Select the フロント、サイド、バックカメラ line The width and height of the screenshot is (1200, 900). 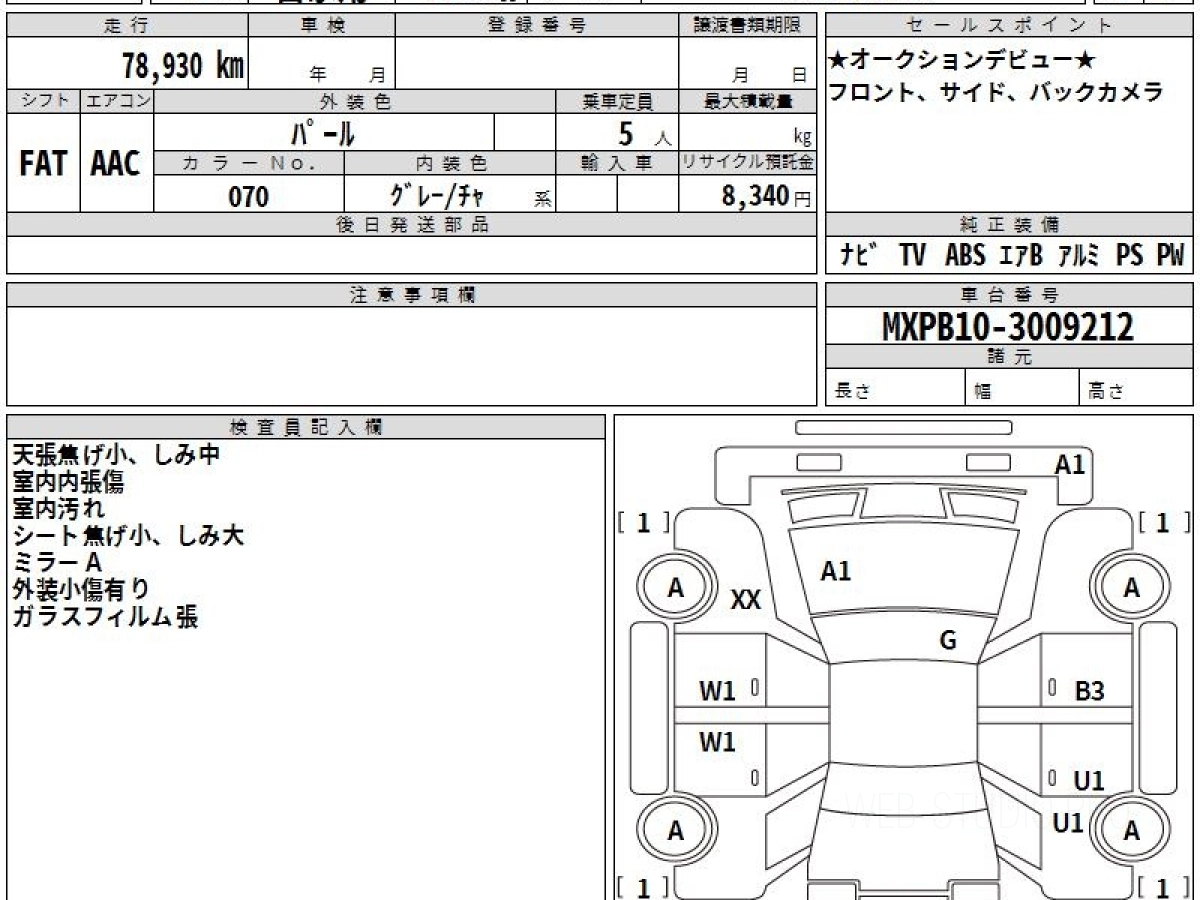[x=996, y=93]
